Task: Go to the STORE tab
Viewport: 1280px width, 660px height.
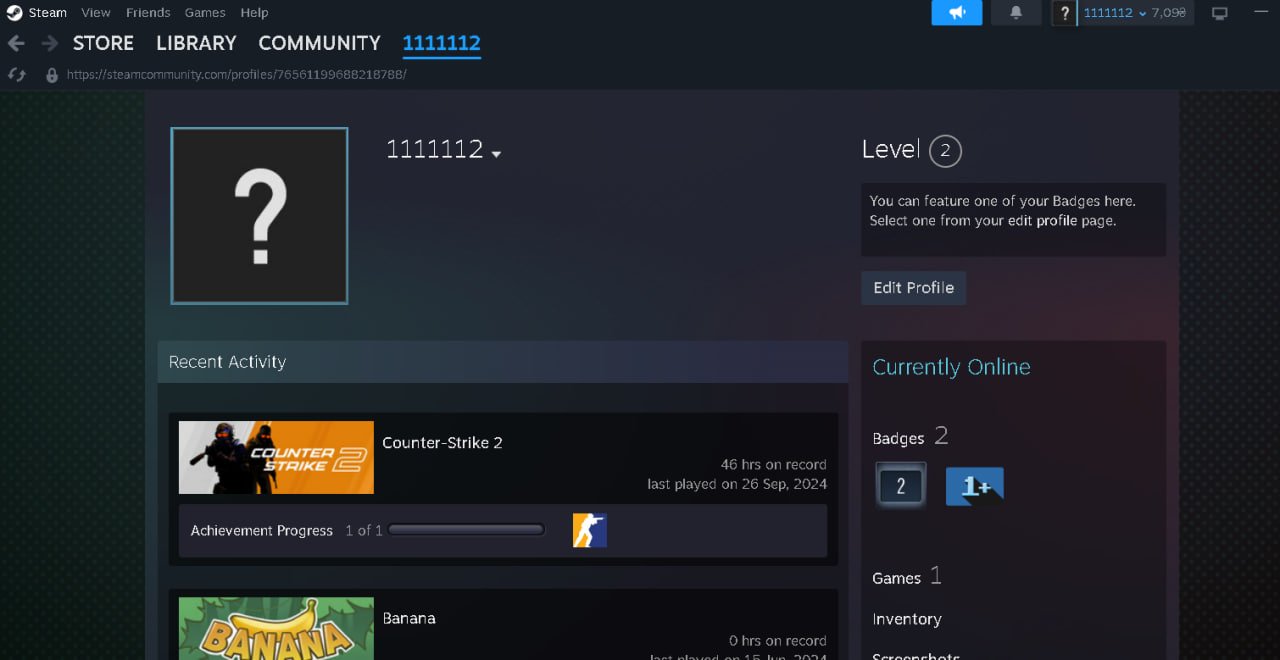Action: (x=103, y=43)
